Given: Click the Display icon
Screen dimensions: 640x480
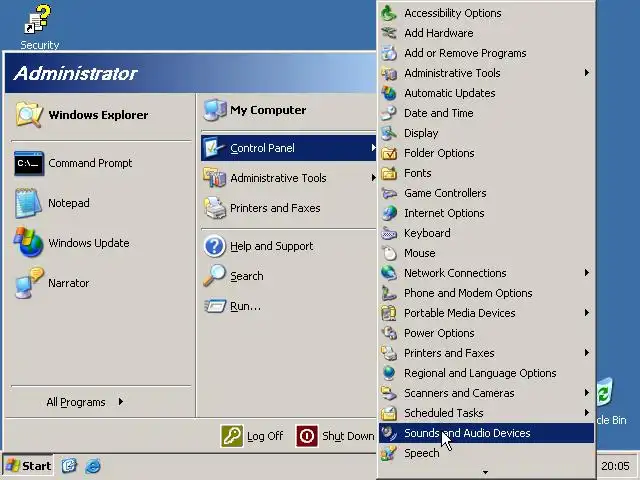Looking at the screenshot, I should 389,133.
